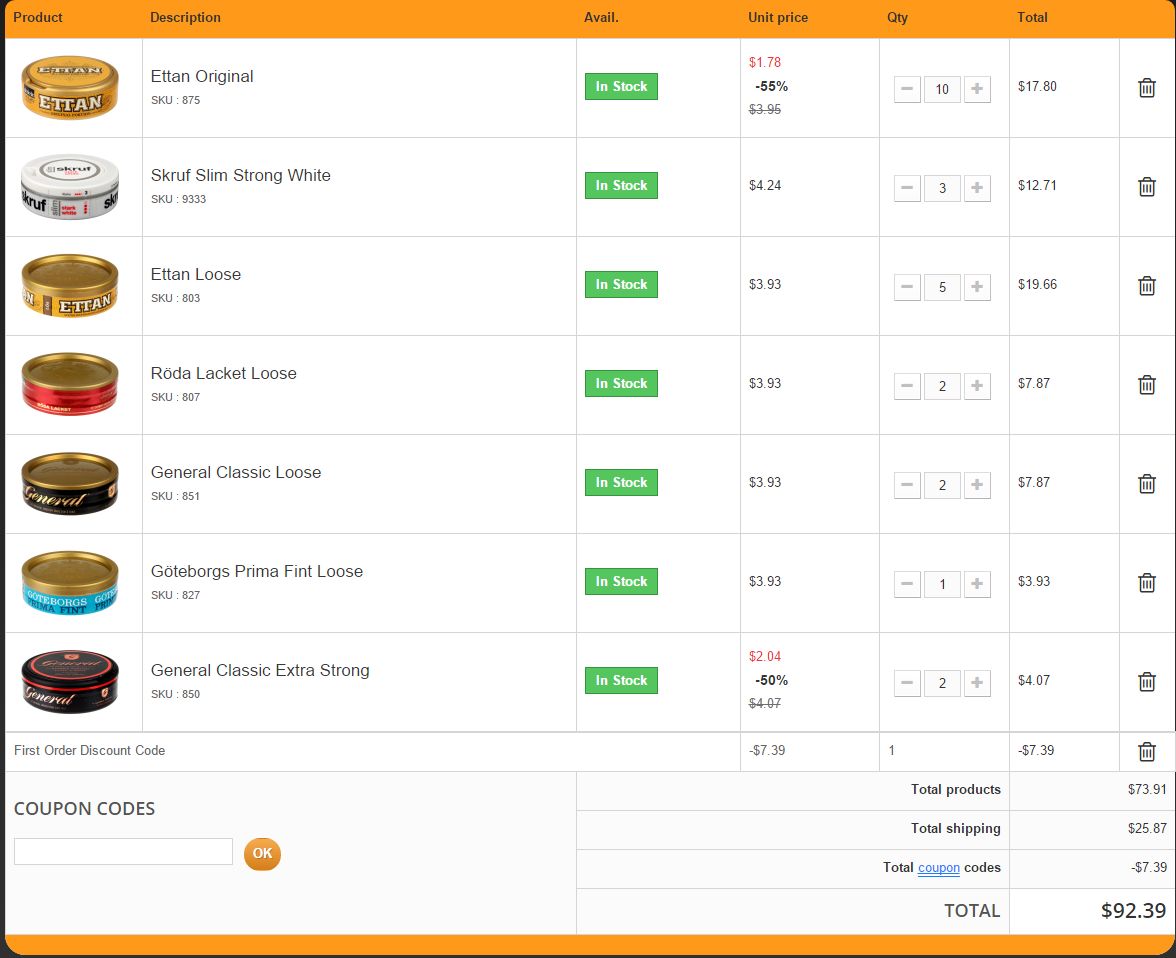Decrease Röda Lacket Loose quantity
Viewport: 1176px width, 958px height.
pos(907,386)
